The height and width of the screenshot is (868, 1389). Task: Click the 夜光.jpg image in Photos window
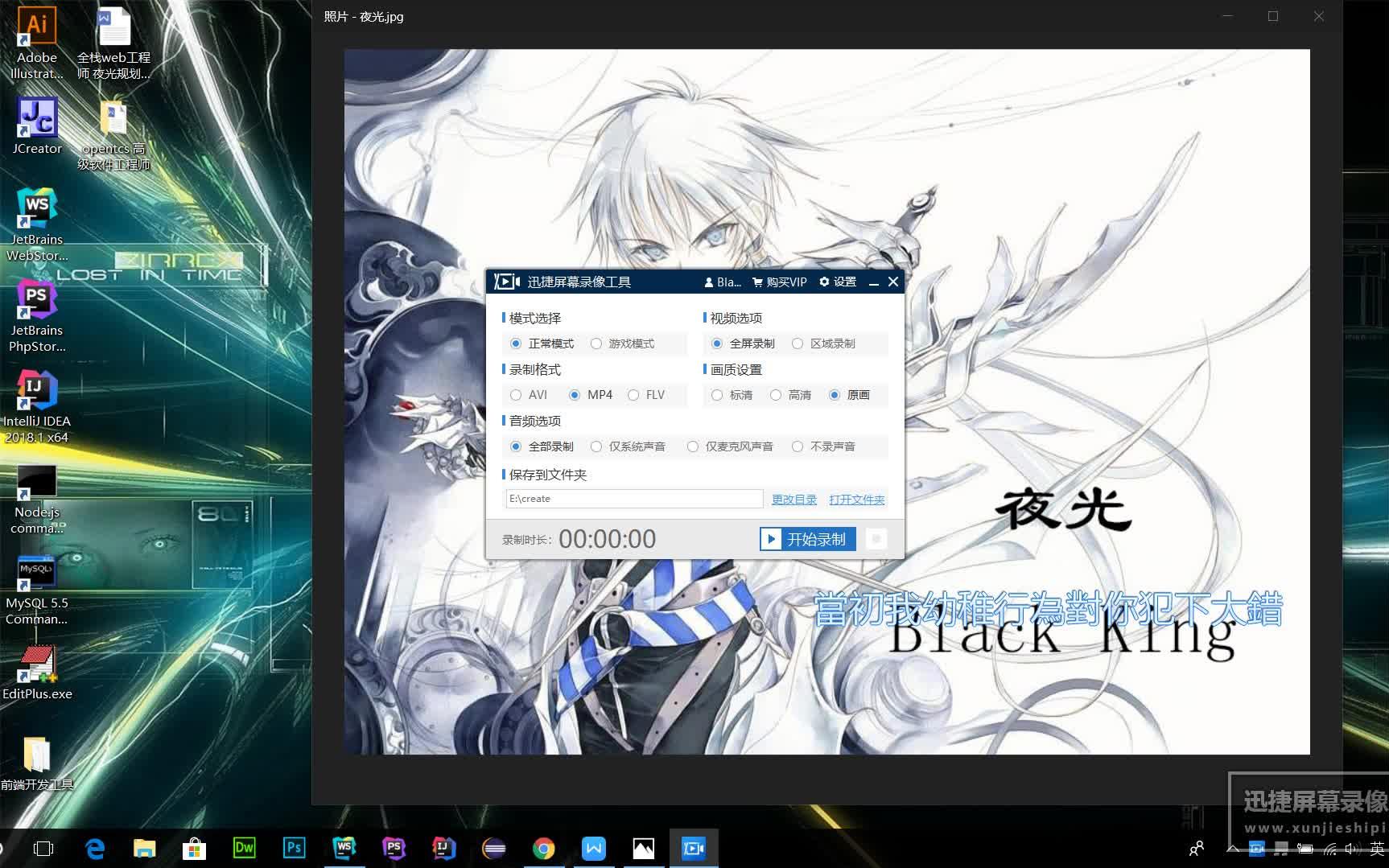pos(826,402)
